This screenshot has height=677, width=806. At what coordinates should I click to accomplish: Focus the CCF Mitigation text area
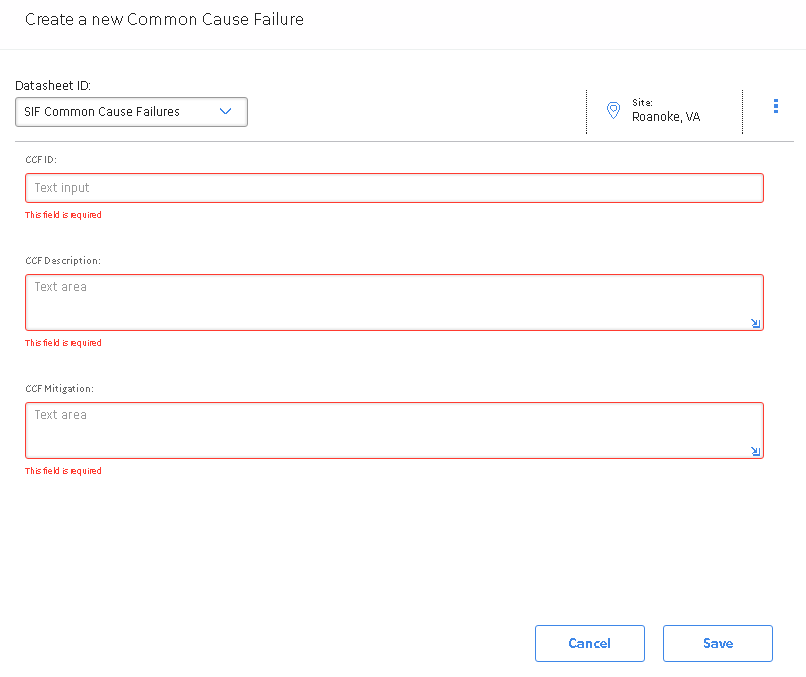tap(394, 430)
